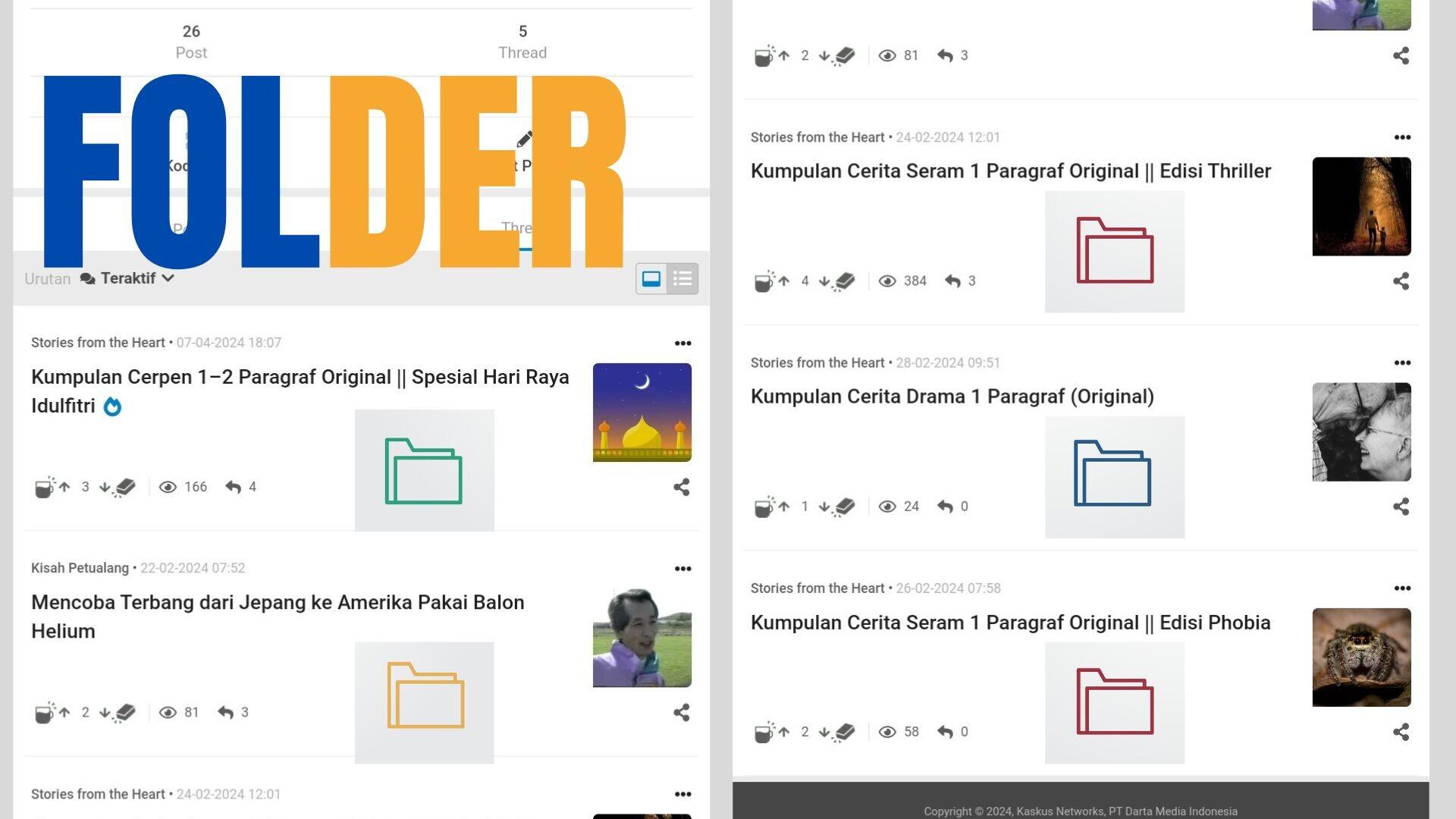Share the Cerita Drama thread
This screenshot has height=819, width=1456.
pyautogui.click(x=1401, y=507)
